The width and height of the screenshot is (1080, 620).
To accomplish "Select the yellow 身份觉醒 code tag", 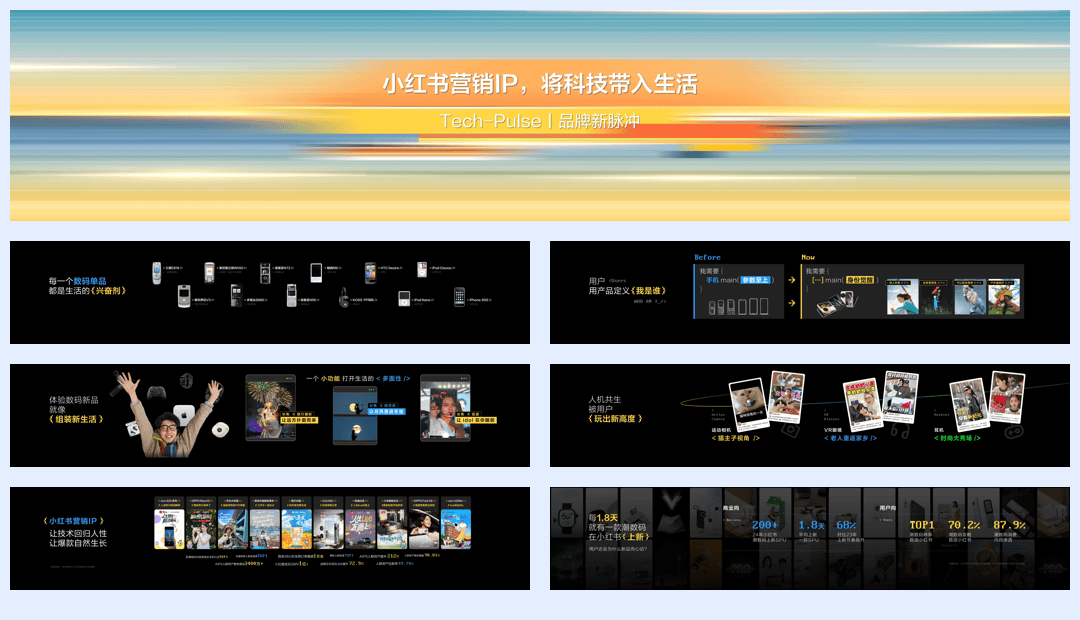I will click(x=860, y=280).
